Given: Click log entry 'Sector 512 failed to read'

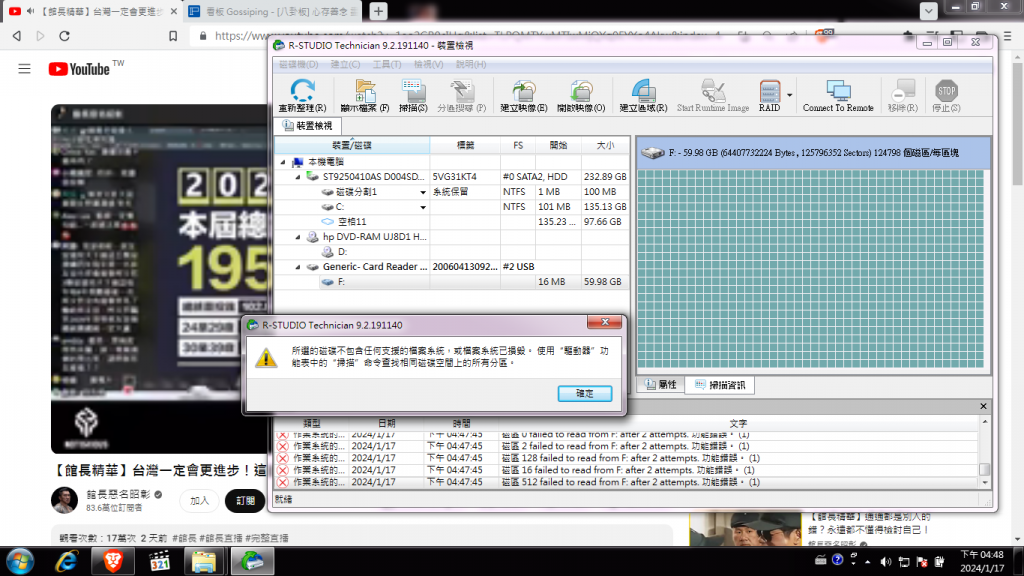Looking at the screenshot, I should pyautogui.click(x=627, y=482).
